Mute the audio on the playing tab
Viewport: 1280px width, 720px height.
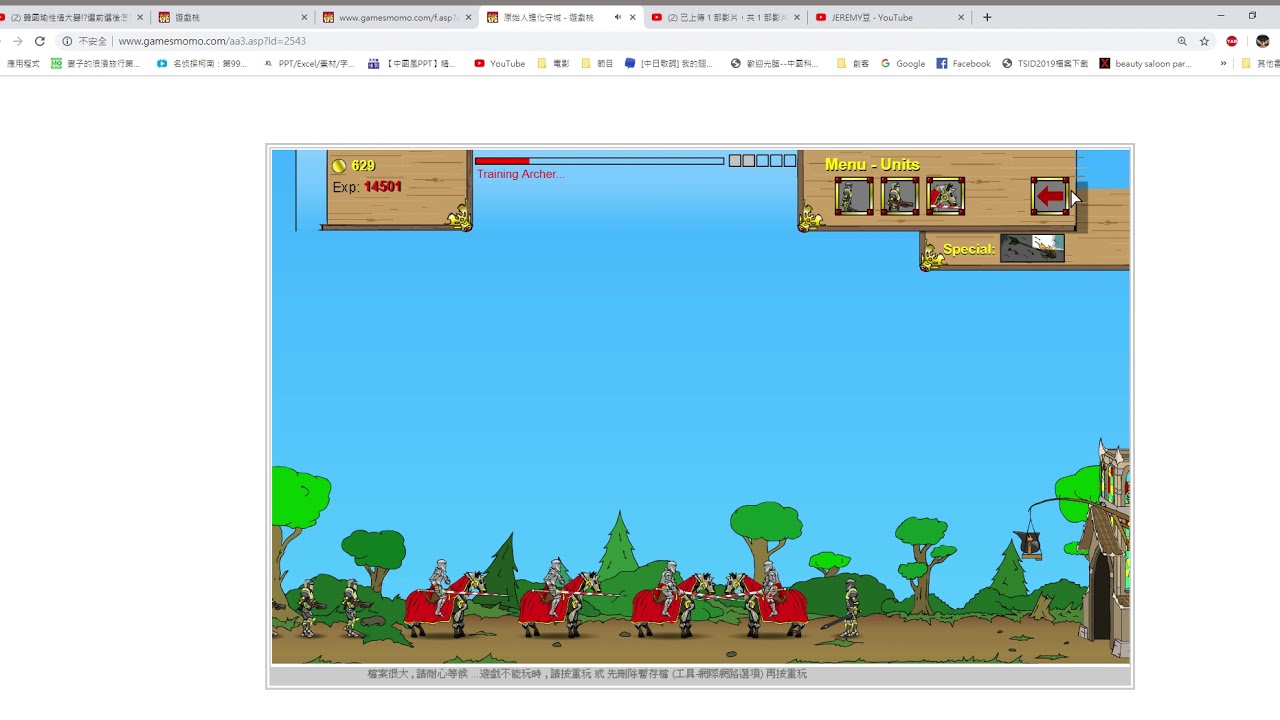tap(618, 17)
